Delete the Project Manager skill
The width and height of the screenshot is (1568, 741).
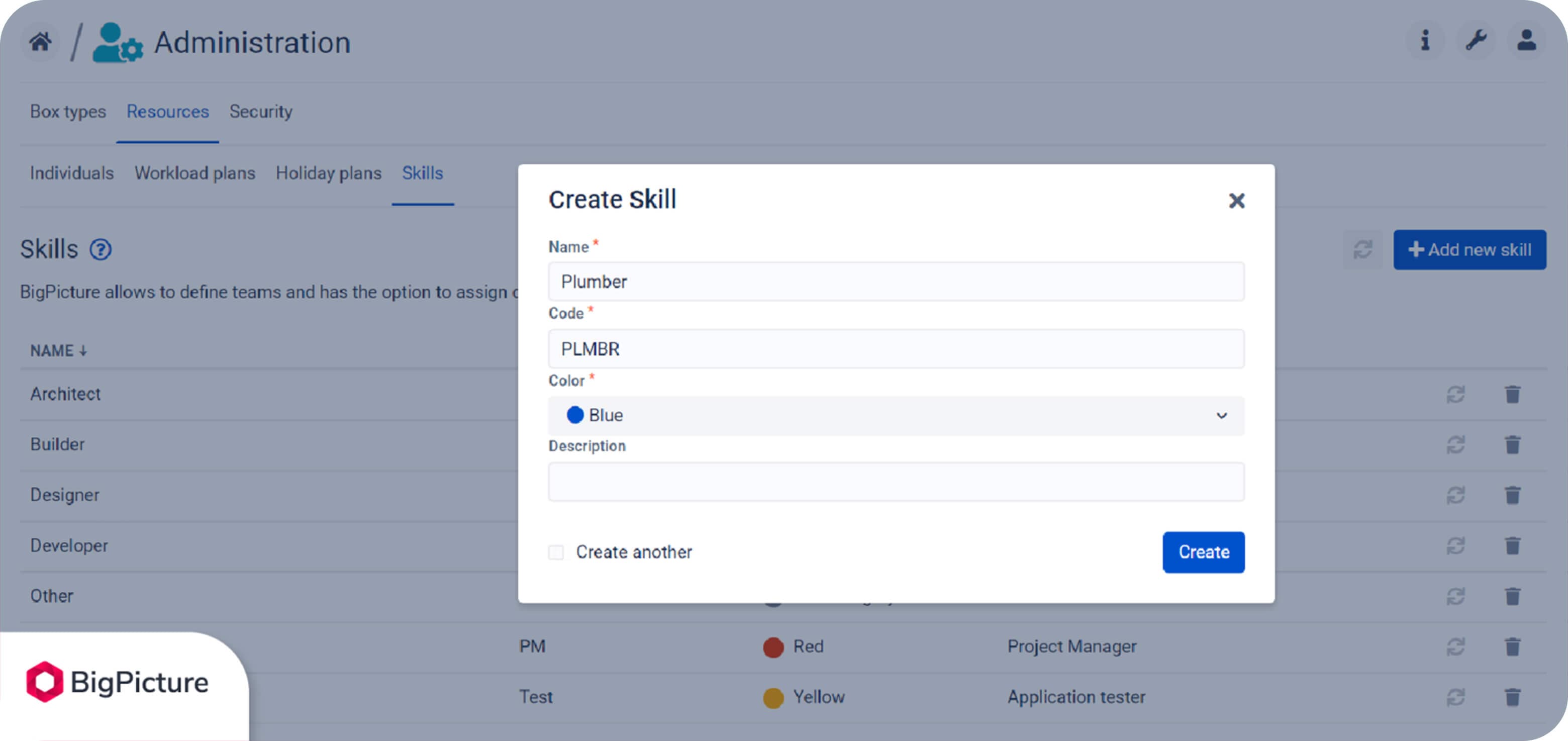pyautogui.click(x=1513, y=646)
